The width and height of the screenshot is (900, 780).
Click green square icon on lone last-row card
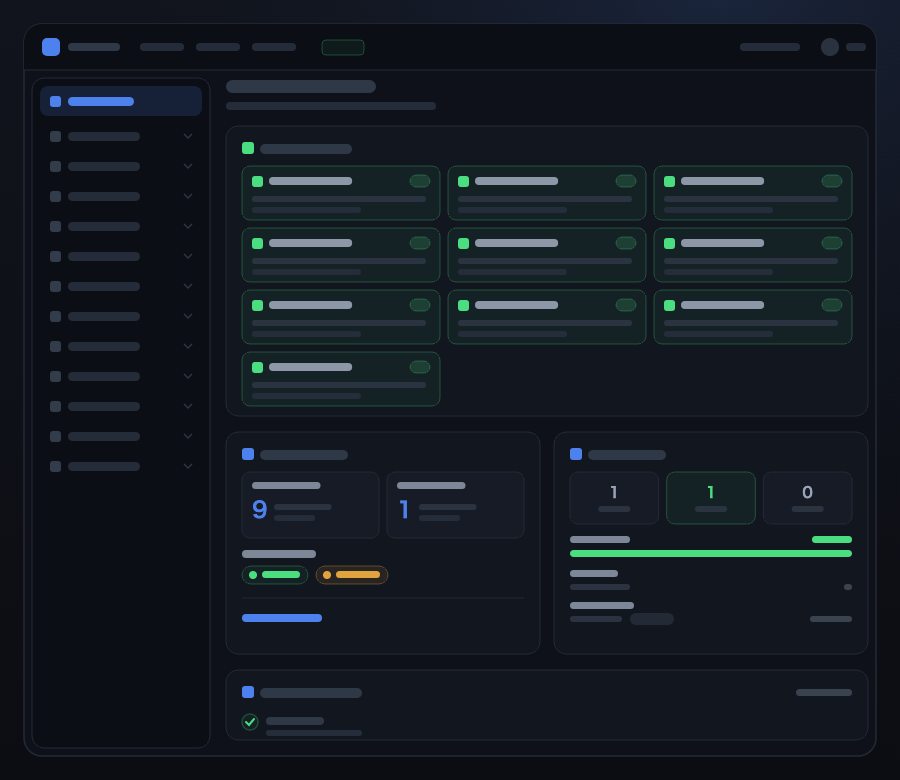(258, 367)
